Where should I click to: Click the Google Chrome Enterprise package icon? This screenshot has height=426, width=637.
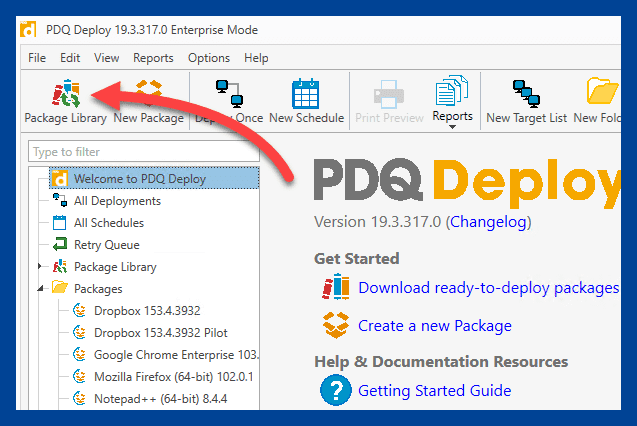tap(79, 354)
